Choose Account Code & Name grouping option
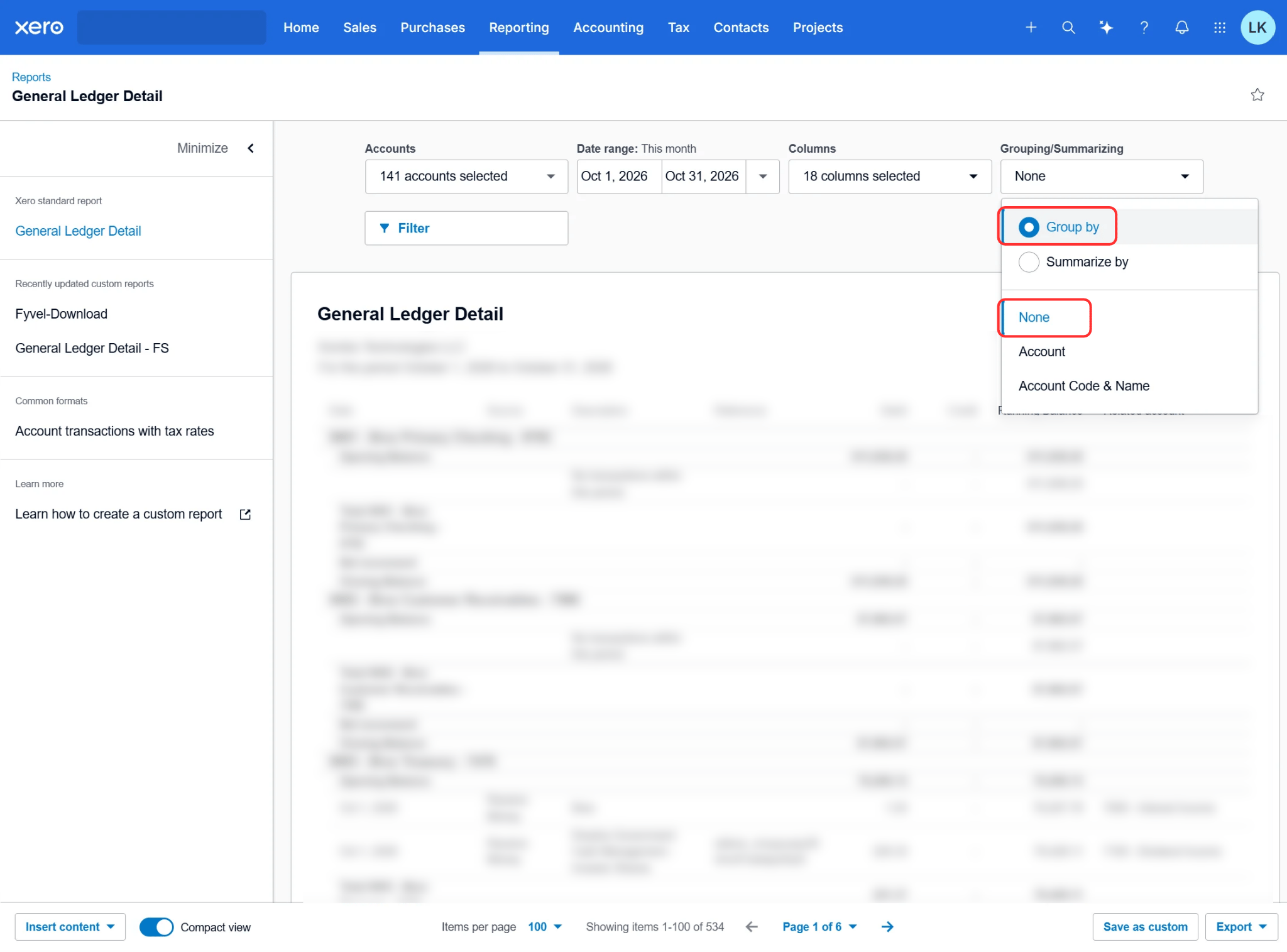Viewport: 1287px width, 952px height. (x=1129, y=386)
